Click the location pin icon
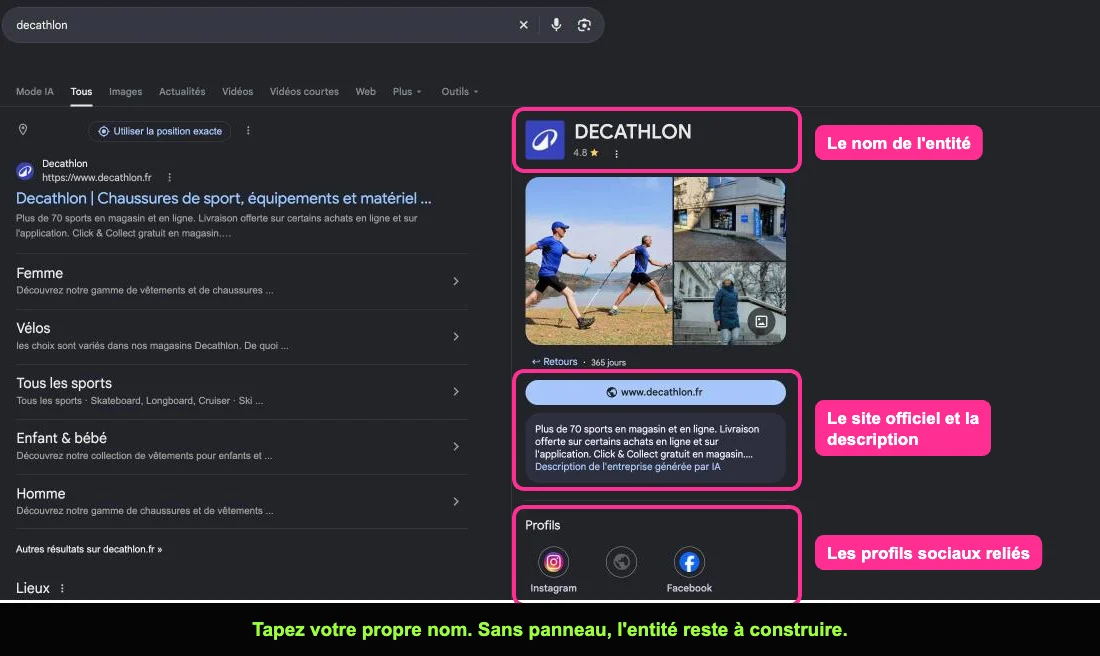Image resolution: width=1100 pixels, height=656 pixels. point(22,130)
